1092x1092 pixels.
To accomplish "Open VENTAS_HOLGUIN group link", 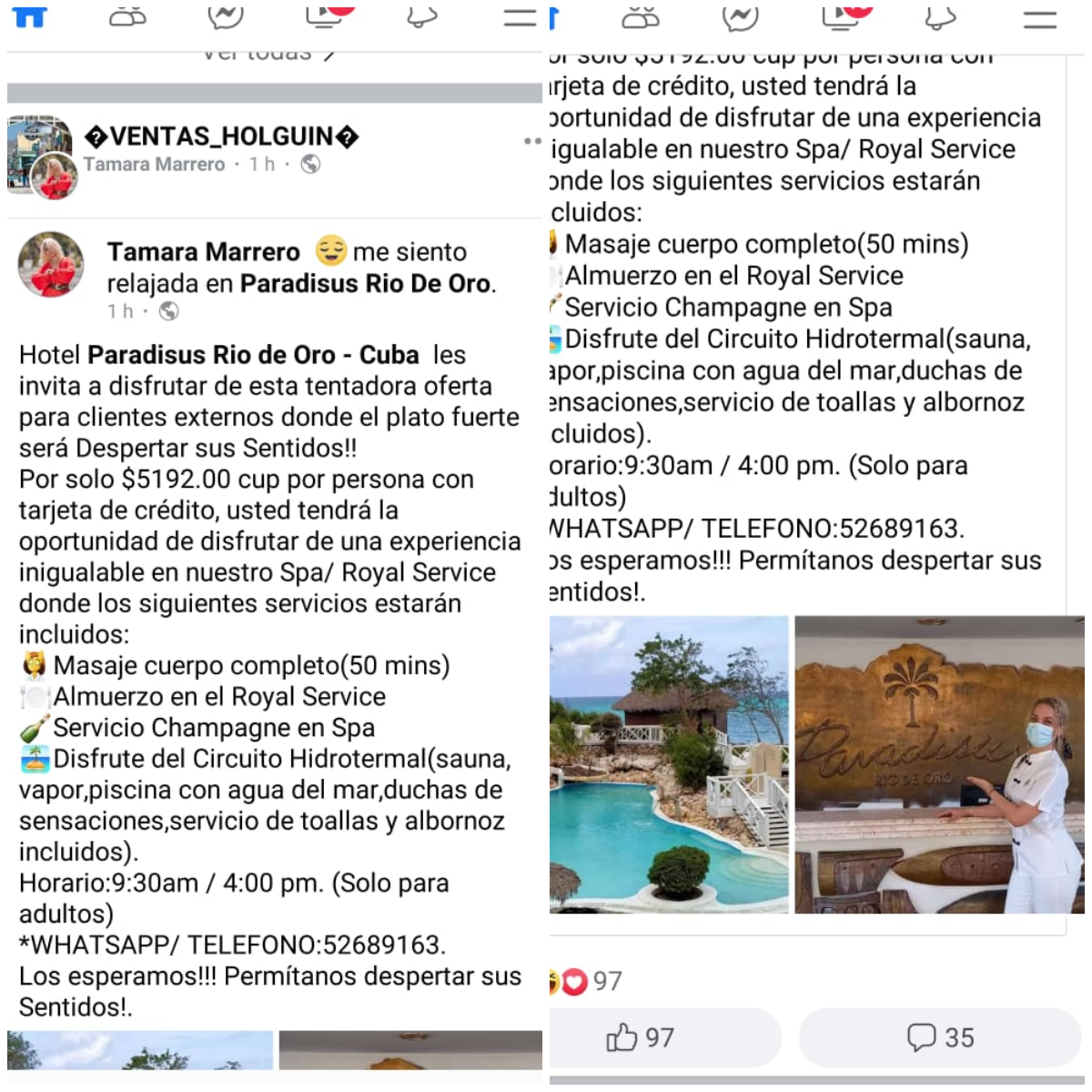I will pos(221,136).
